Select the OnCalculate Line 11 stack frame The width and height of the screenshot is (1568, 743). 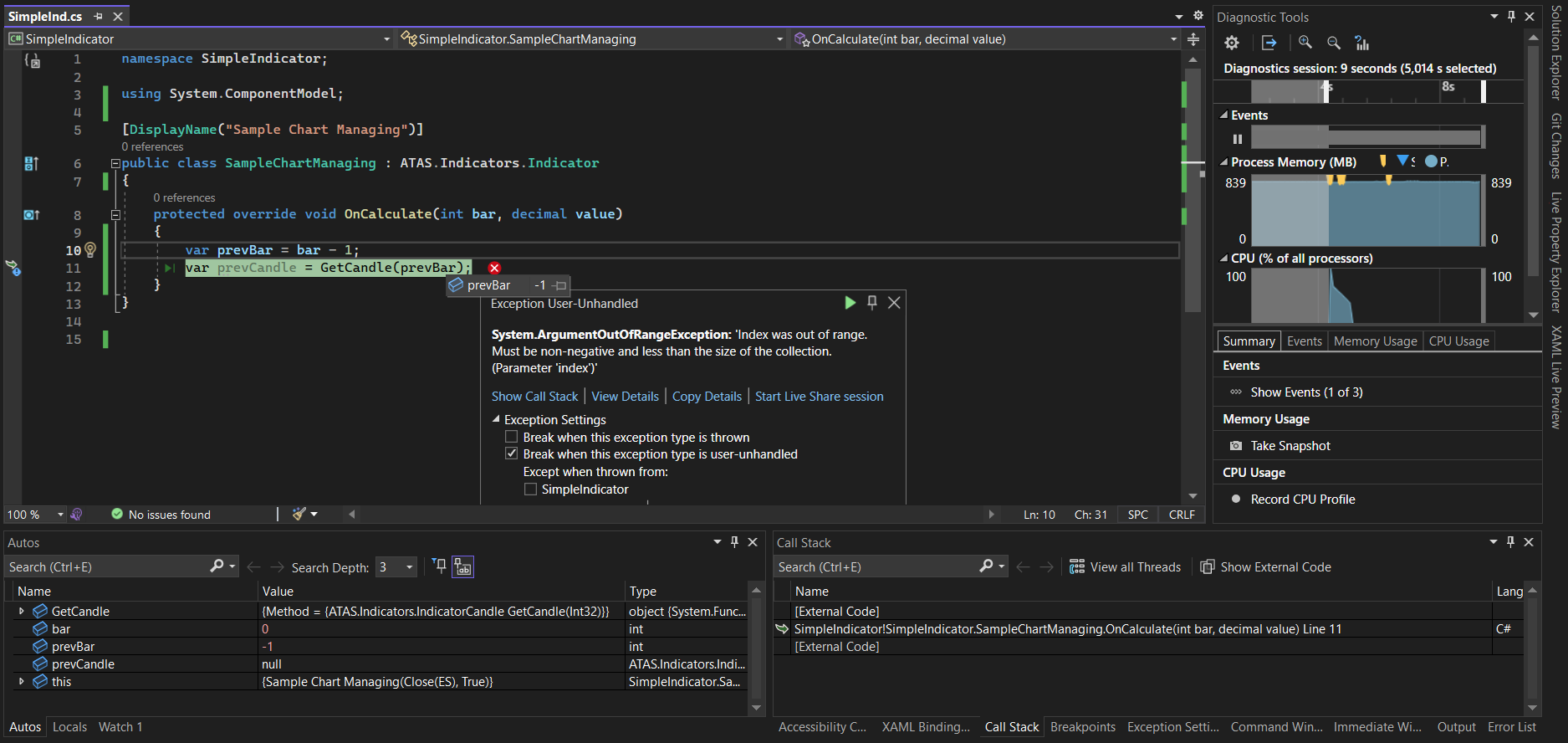(1067, 628)
